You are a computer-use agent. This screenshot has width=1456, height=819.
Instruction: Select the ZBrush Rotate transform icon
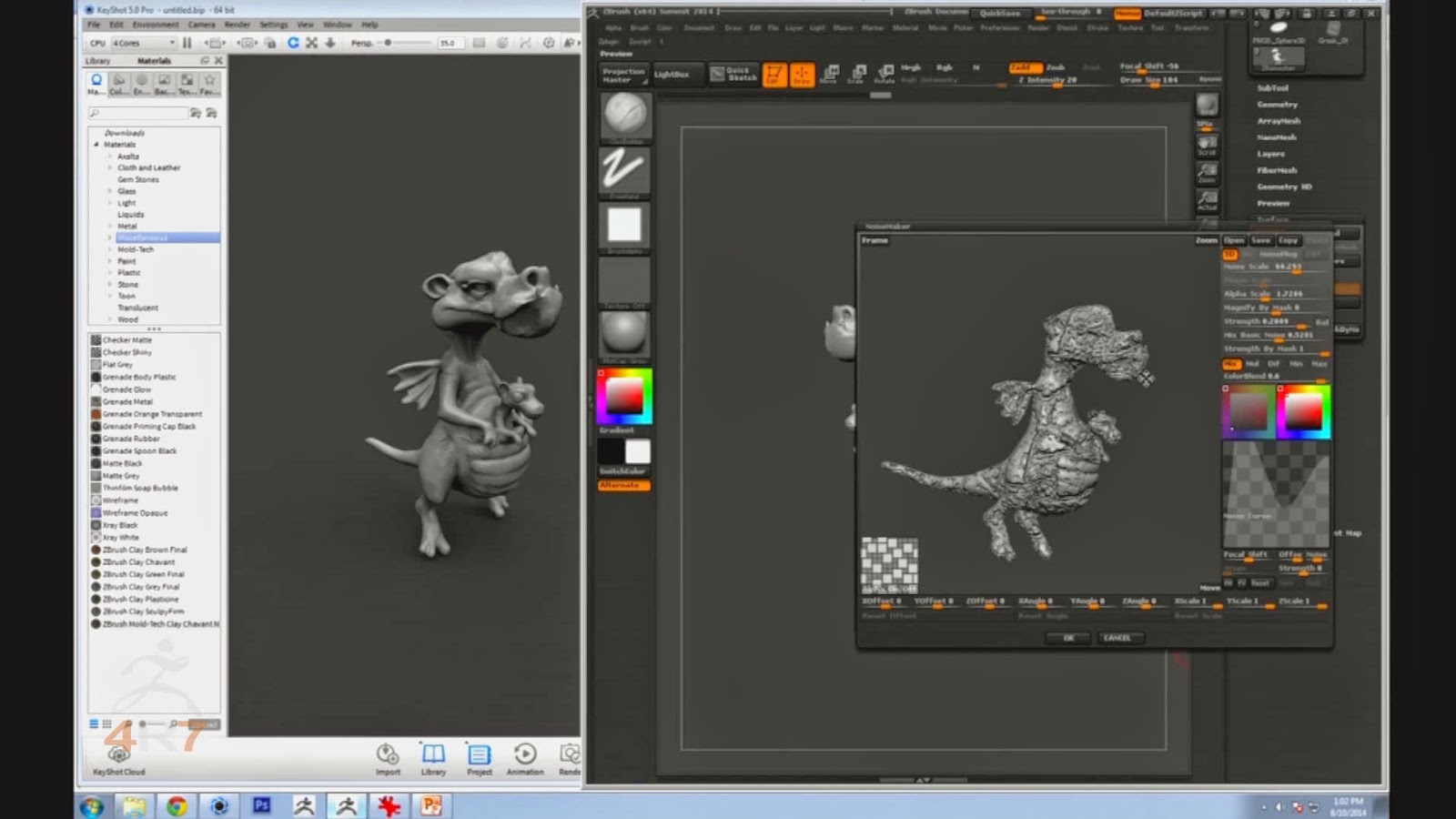click(x=885, y=74)
